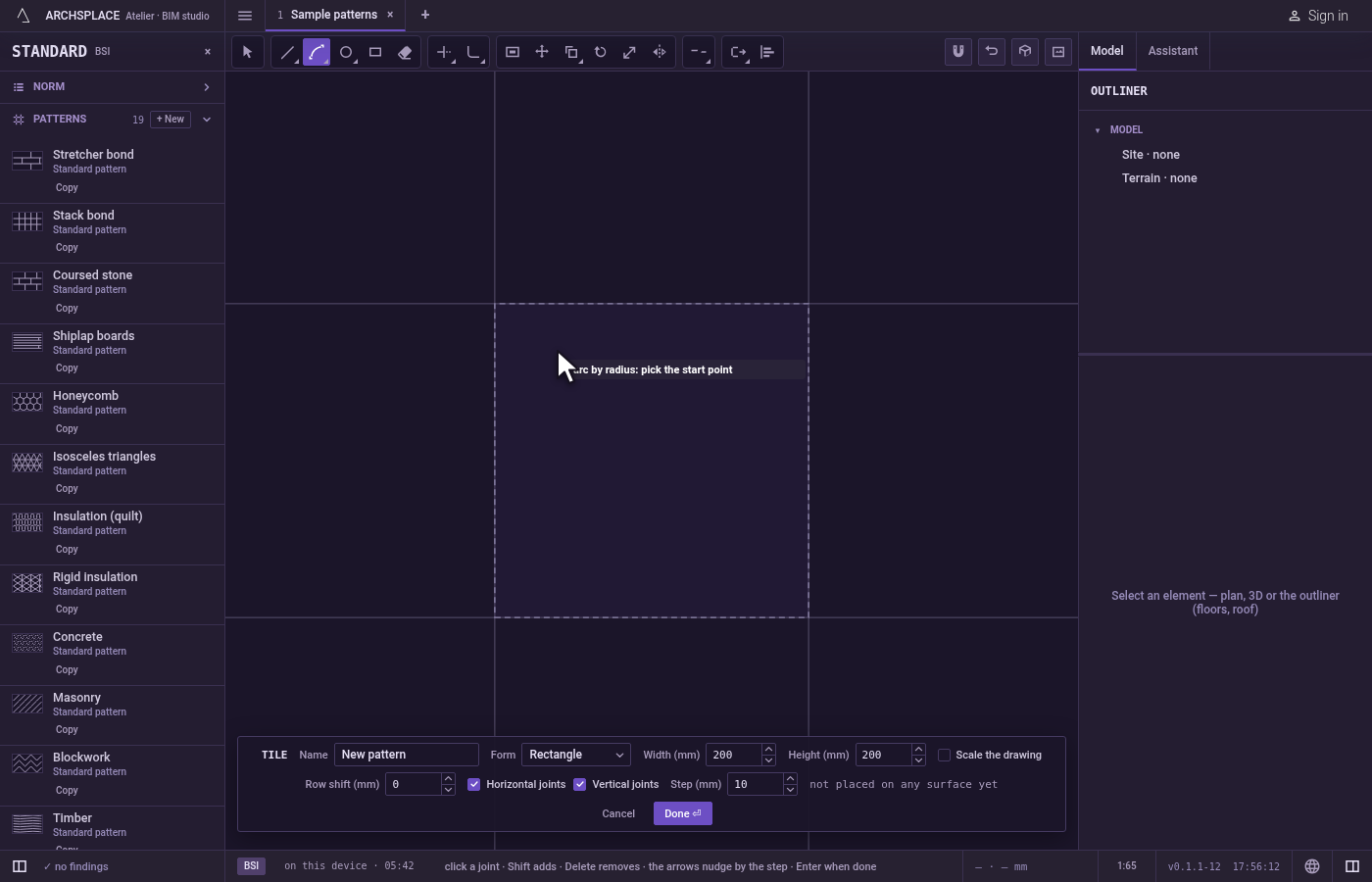Click the + New pattern button
Screen dimensions: 1372x882
pos(171,120)
